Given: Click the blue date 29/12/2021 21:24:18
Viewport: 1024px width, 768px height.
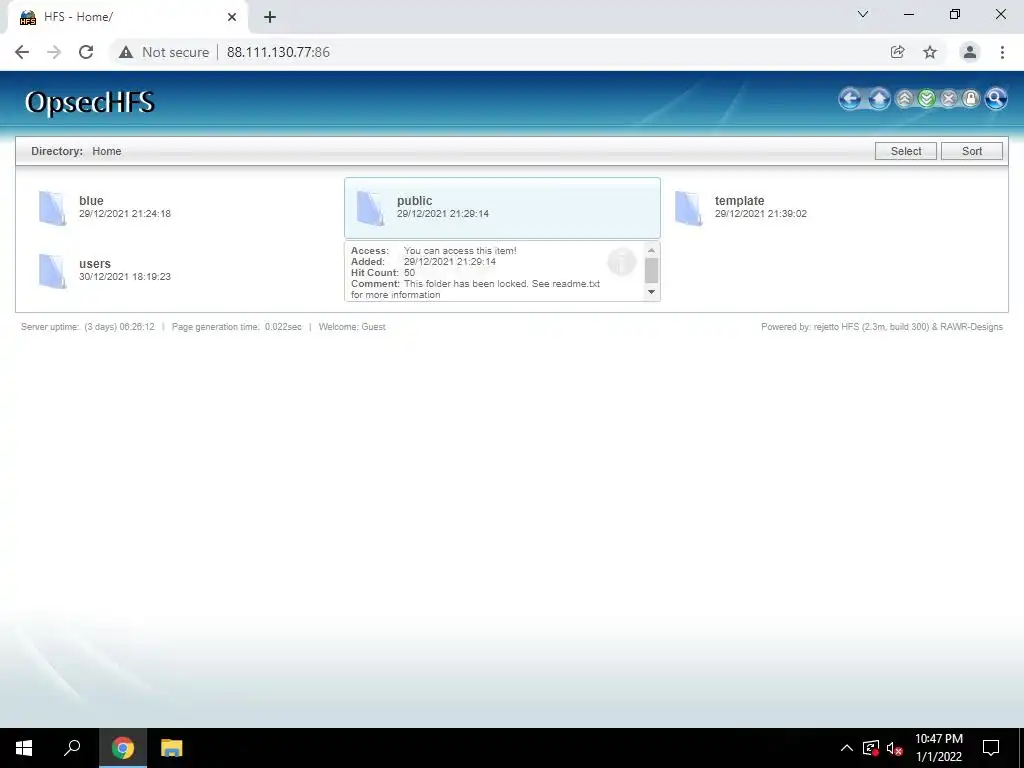Looking at the screenshot, I should pyautogui.click(x=125, y=214).
